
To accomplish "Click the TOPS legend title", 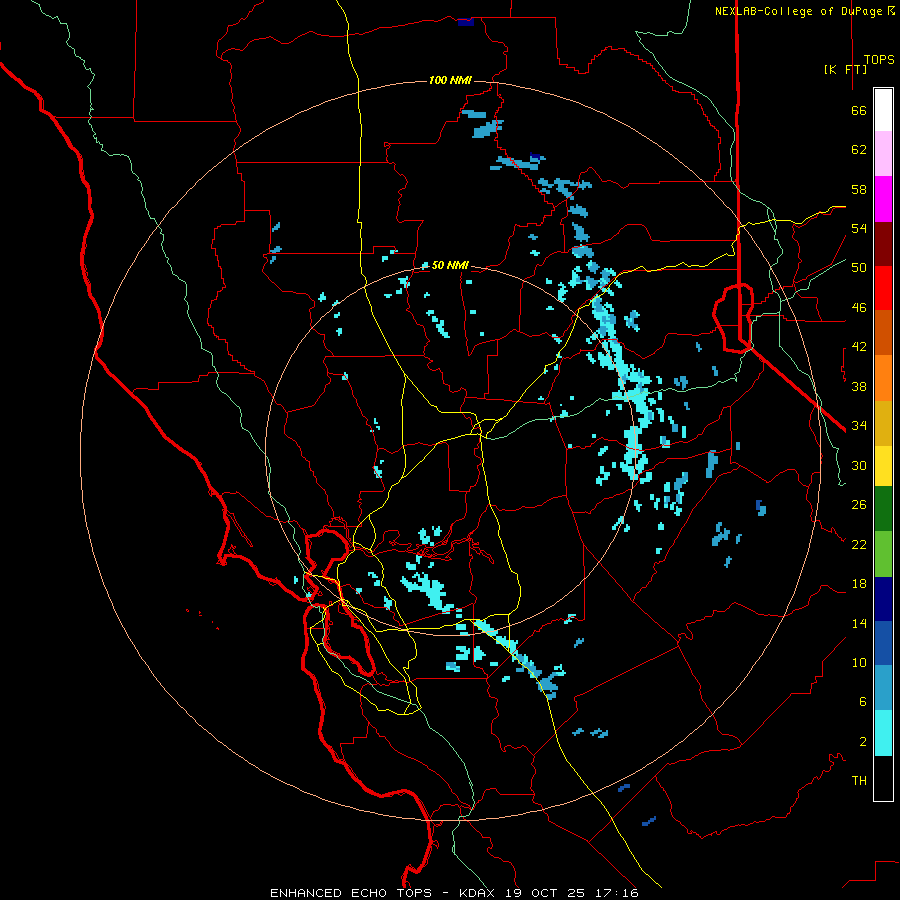I will pyautogui.click(x=879, y=60).
